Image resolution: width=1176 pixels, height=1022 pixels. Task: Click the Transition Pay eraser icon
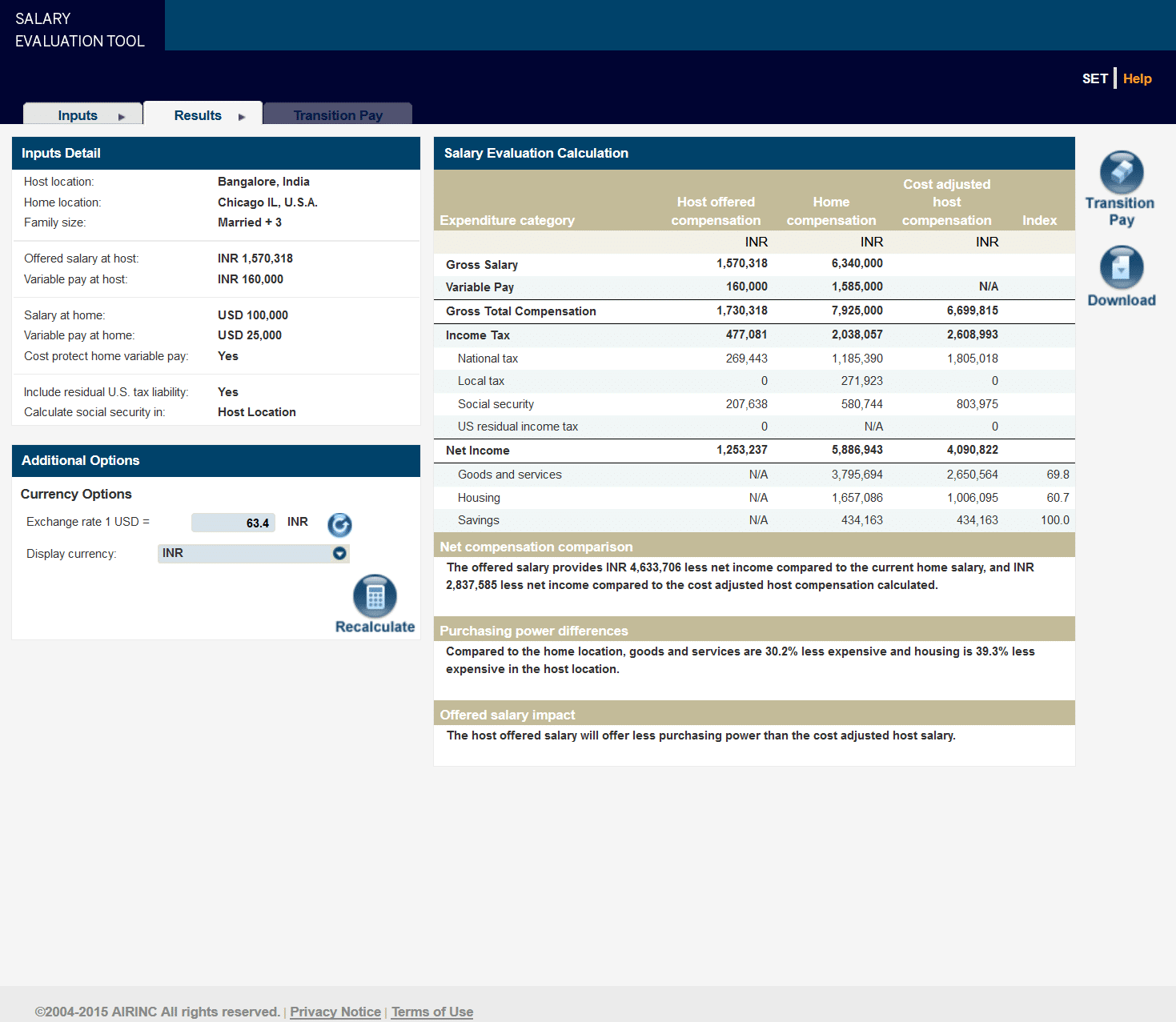1122,172
